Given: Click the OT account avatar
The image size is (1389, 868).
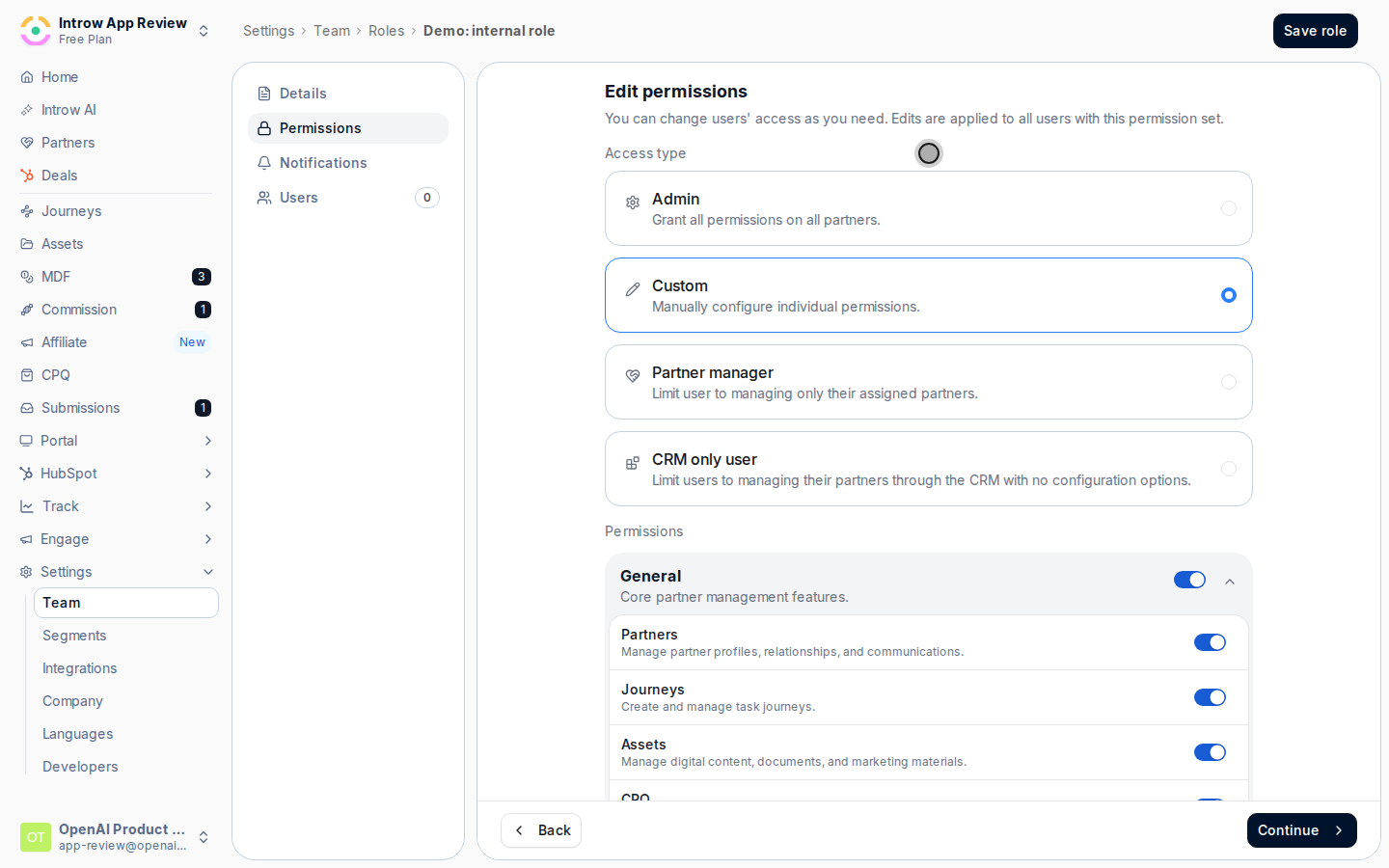Looking at the screenshot, I should point(36,837).
